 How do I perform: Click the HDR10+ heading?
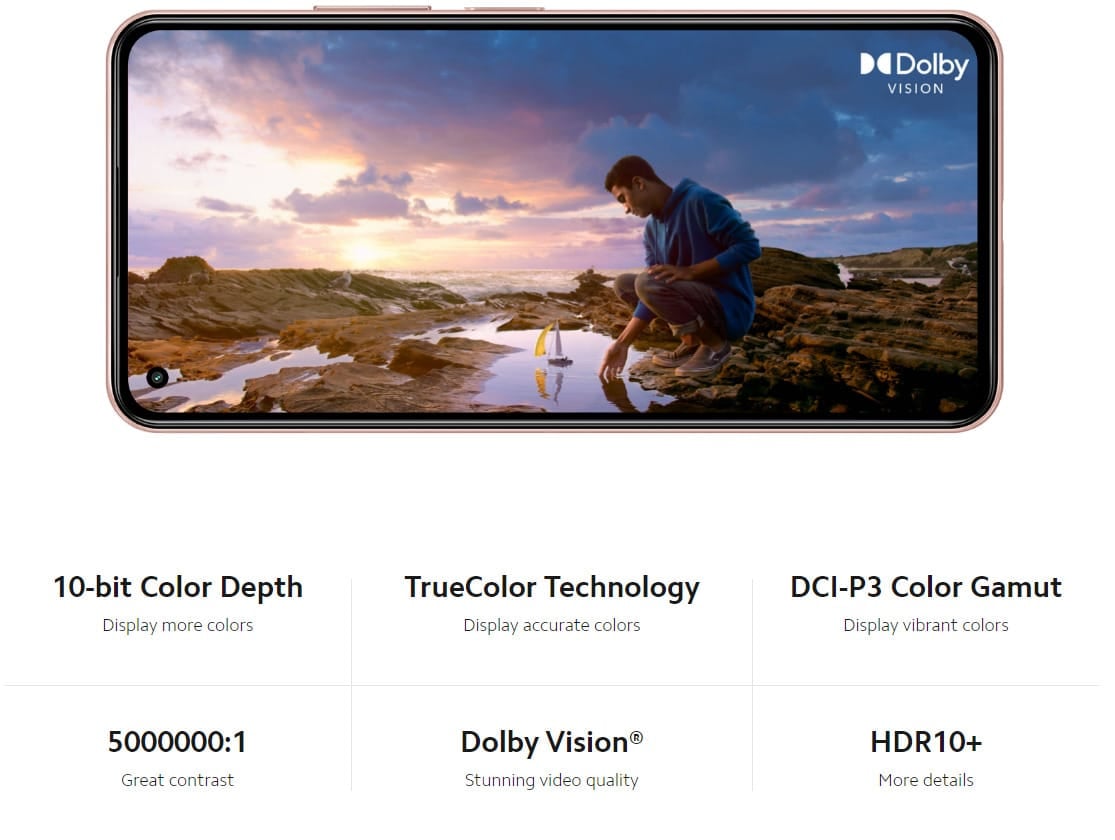coord(926,742)
